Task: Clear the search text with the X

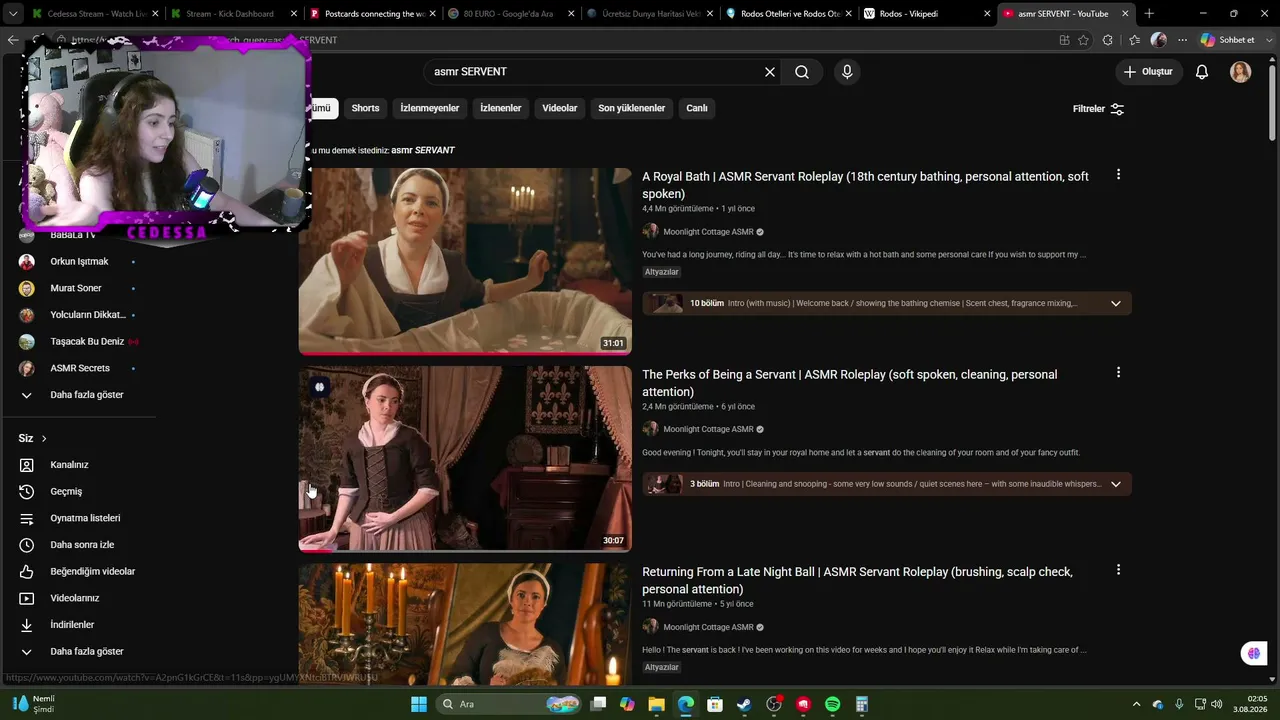Action: pos(770,72)
